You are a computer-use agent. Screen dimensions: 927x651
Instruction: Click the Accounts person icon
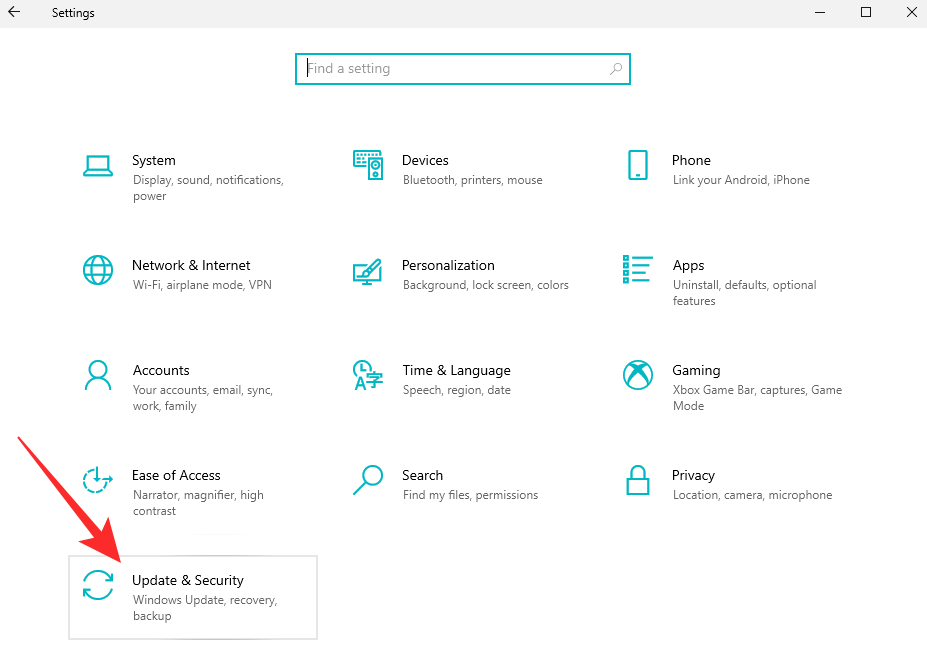[98, 375]
